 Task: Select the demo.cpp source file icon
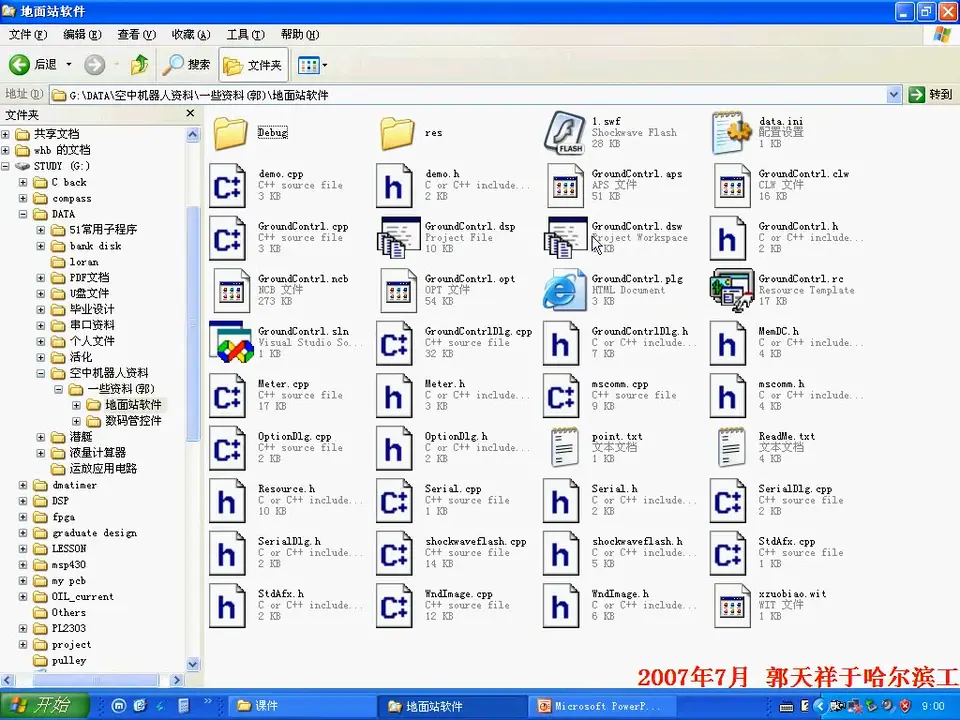[x=228, y=186]
